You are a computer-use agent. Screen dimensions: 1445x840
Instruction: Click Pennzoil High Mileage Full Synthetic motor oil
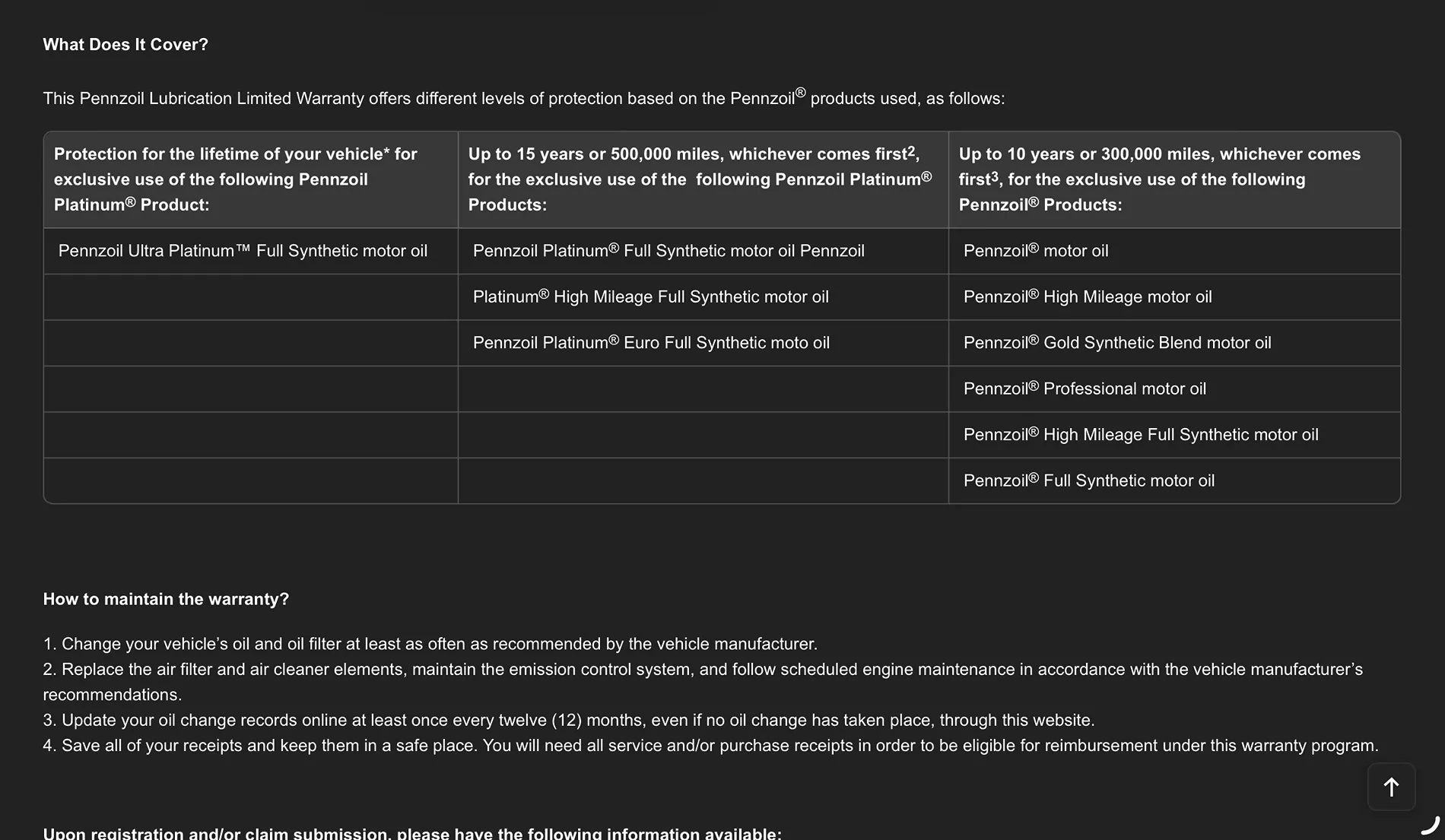pyautogui.click(x=1174, y=435)
